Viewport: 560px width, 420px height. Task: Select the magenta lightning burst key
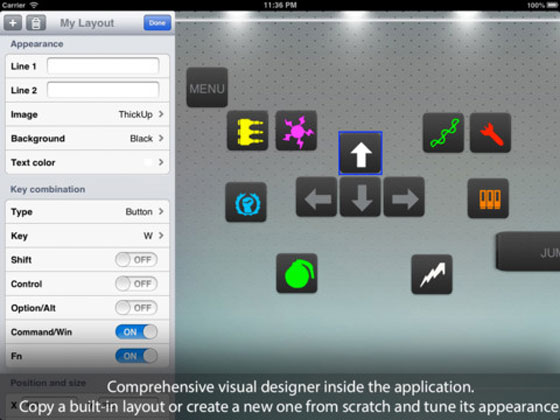coord(296,131)
